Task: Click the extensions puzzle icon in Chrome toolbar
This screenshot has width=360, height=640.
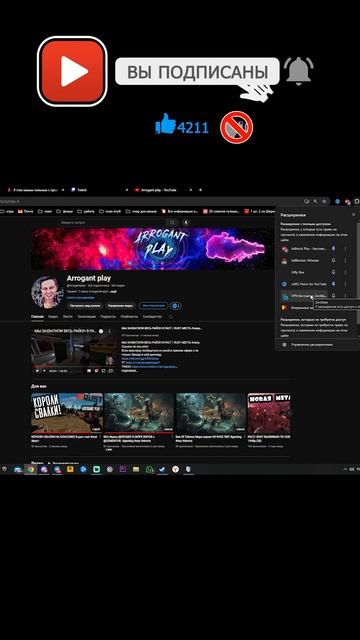Action: coord(357,201)
